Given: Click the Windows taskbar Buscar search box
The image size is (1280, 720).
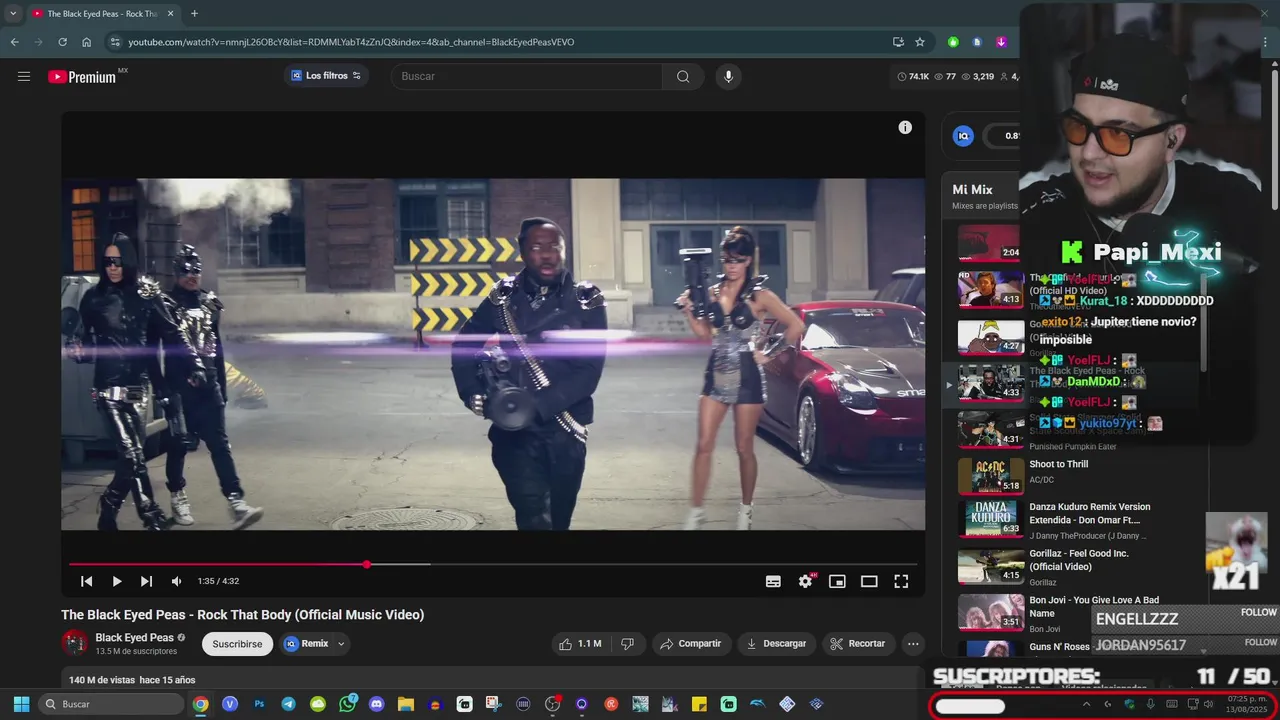Looking at the screenshot, I should point(111,704).
